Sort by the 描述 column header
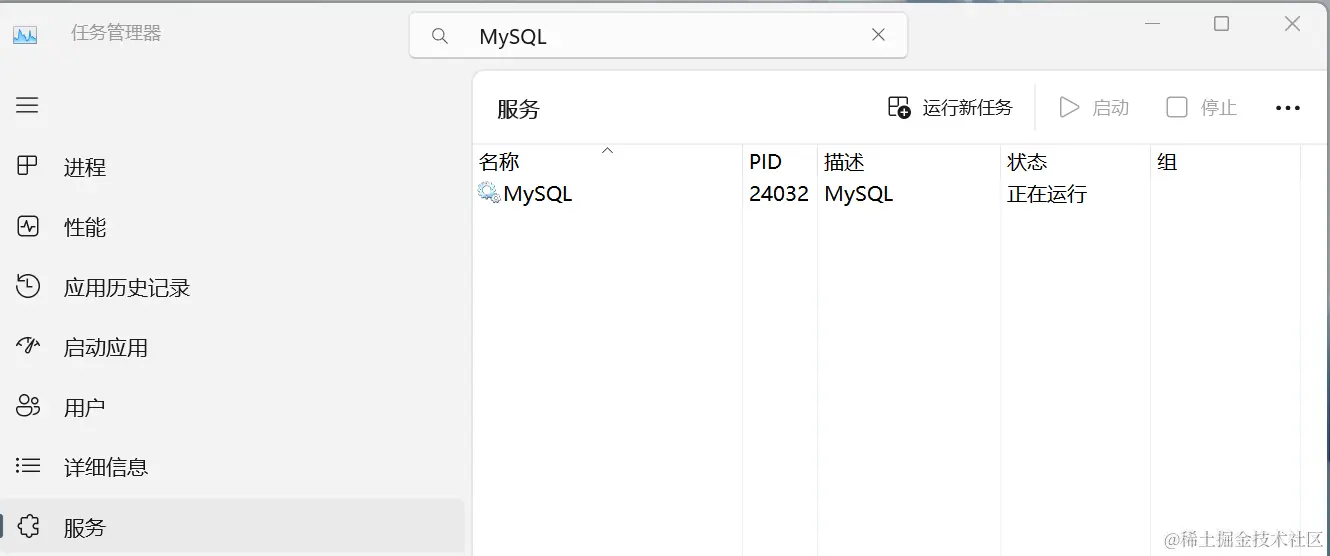The image size is (1330, 556). pyautogui.click(x=909, y=161)
